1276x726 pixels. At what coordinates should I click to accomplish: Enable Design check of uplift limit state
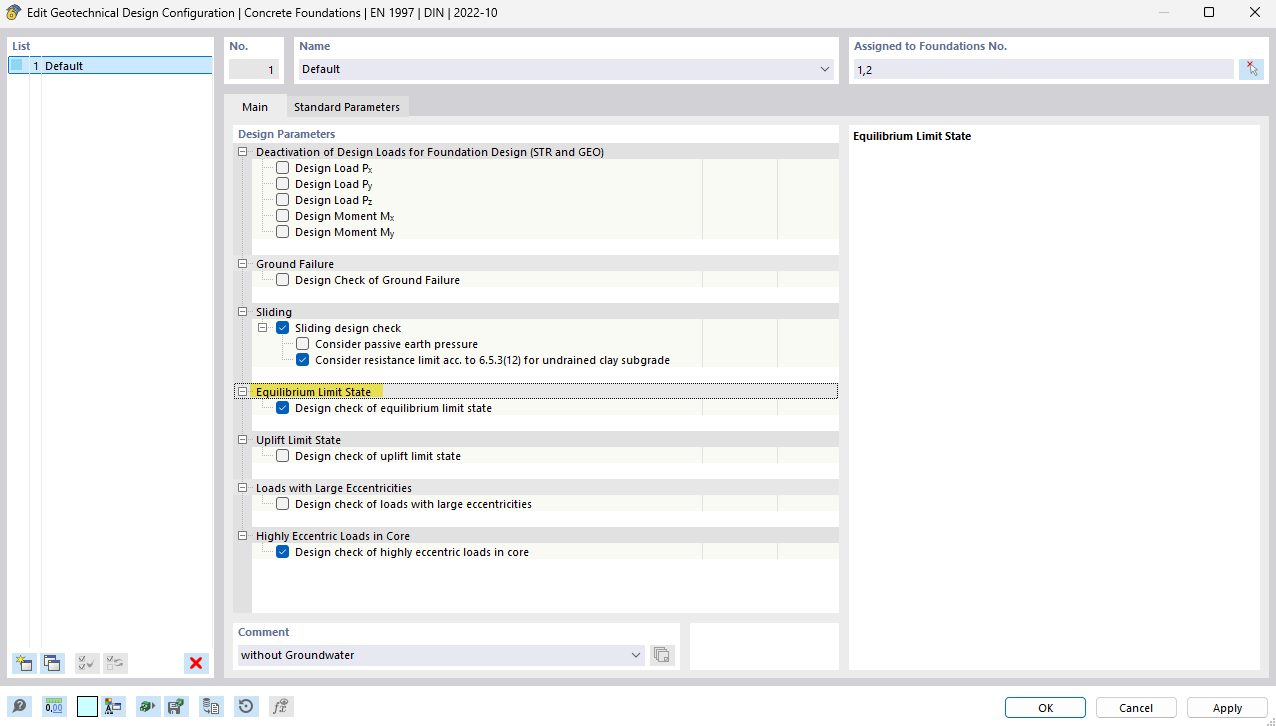click(283, 456)
